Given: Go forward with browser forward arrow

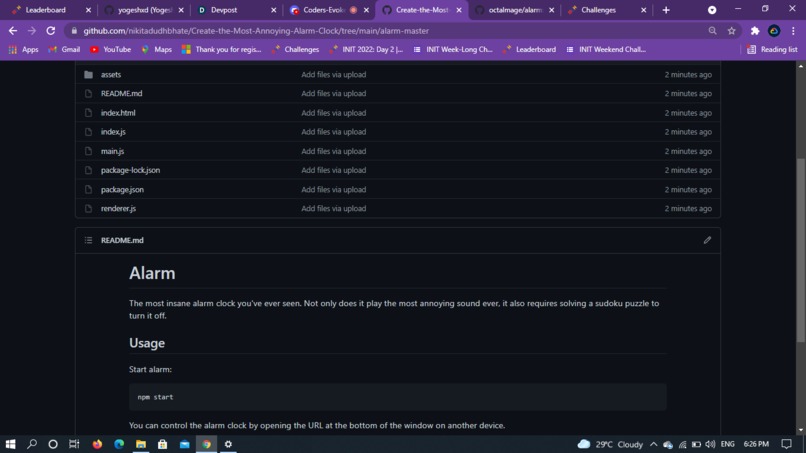Looking at the screenshot, I should pos(32,31).
